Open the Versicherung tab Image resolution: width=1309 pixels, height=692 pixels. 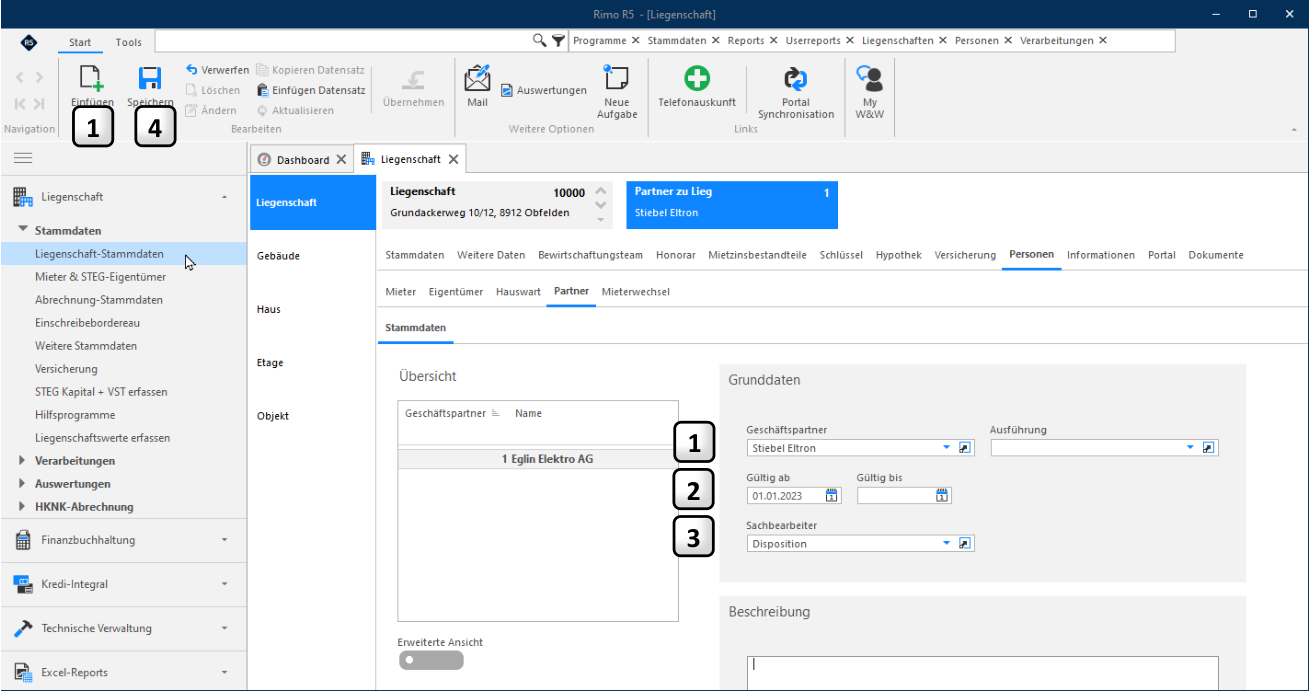click(965, 255)
